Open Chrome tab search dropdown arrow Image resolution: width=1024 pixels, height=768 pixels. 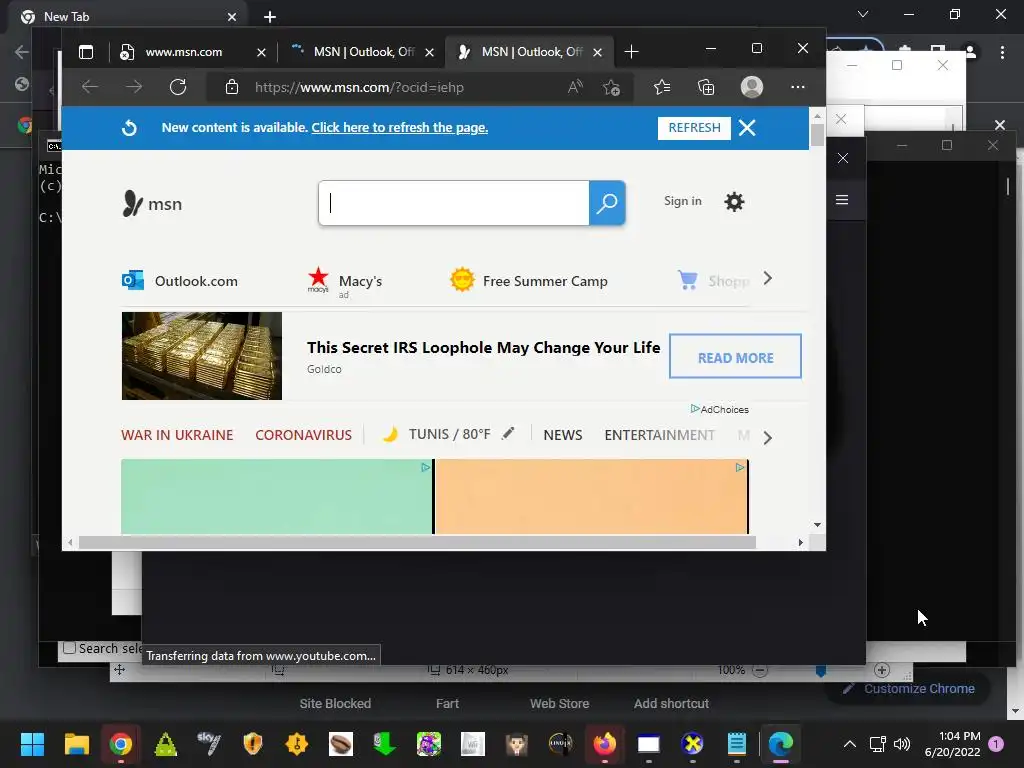[863, 14]
